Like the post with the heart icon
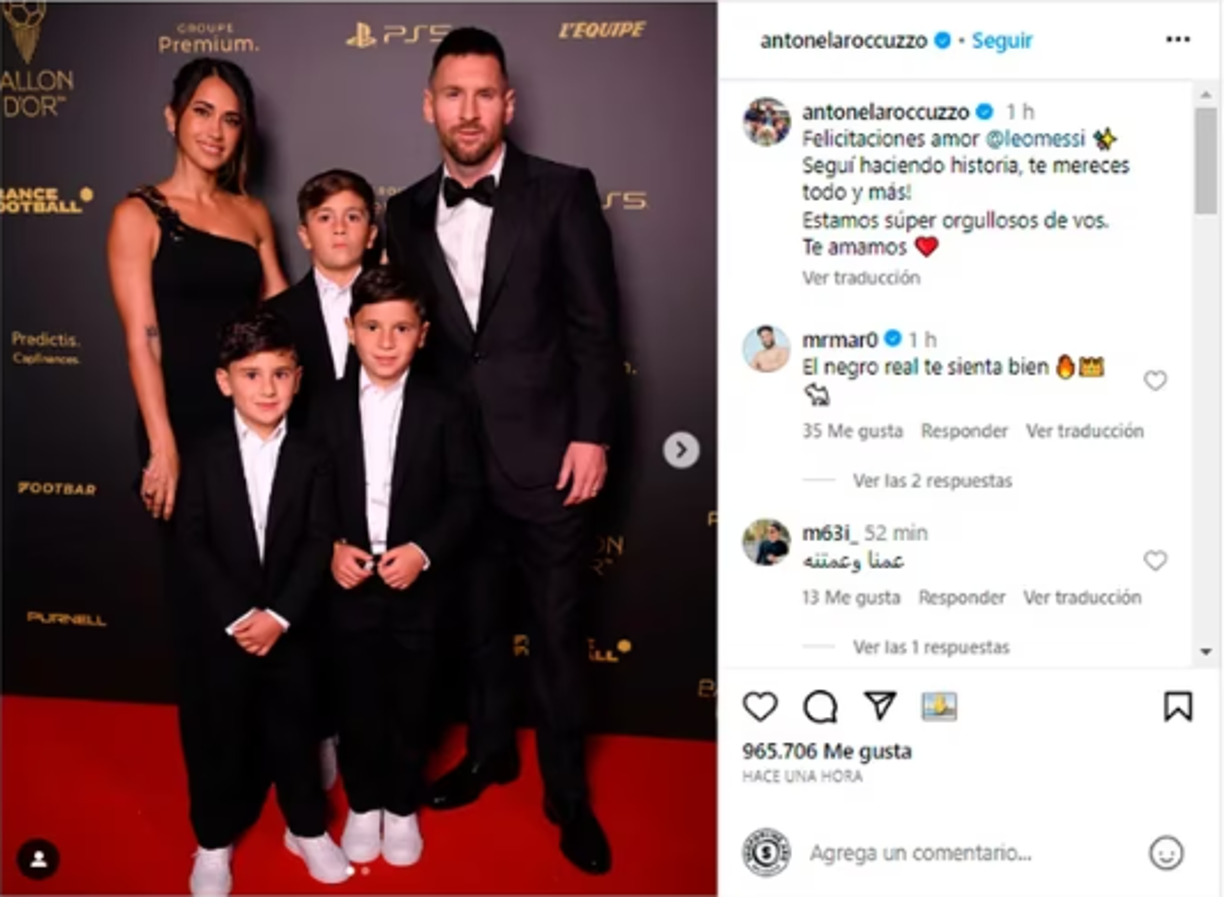The width and height of the screenshot is (1224, 897). pos(760,707)
